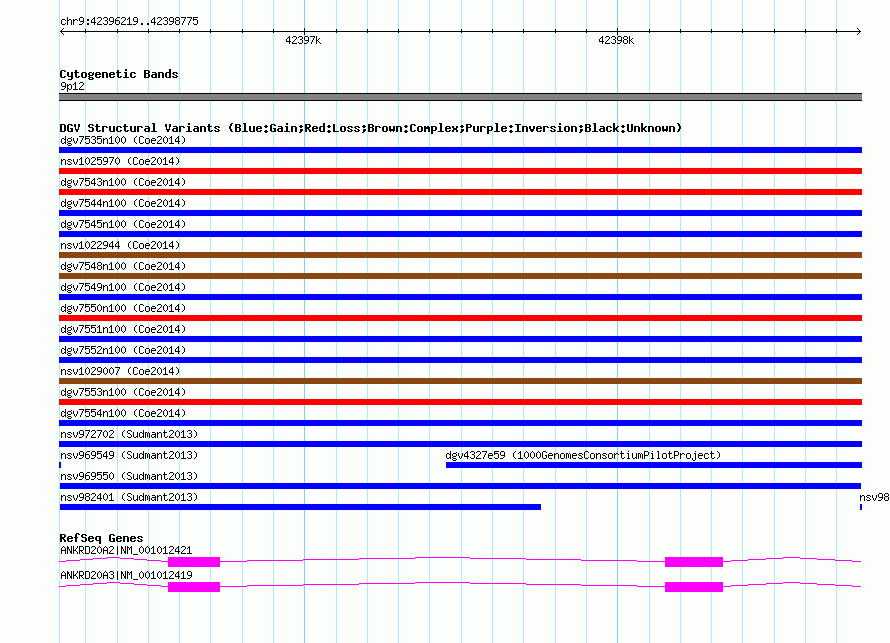Select variant label dgv7552n100 (Coe2014)
The width and height of the screenshot is (890, 643).
[x=123, y=350]
